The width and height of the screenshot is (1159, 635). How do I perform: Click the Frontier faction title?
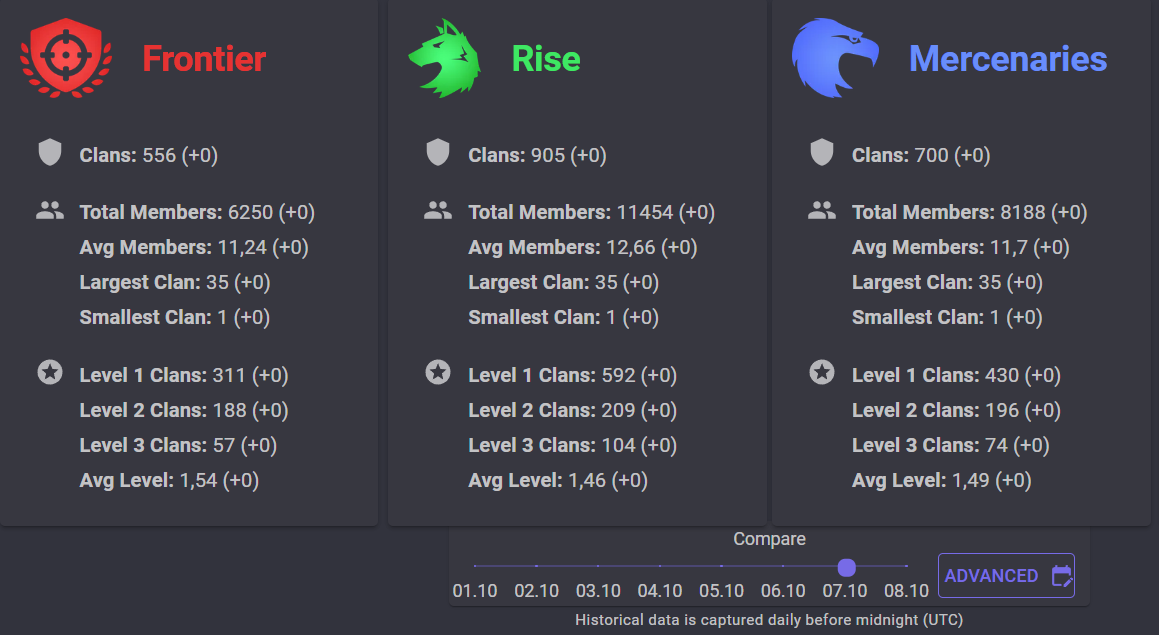(x=204, y=59)
